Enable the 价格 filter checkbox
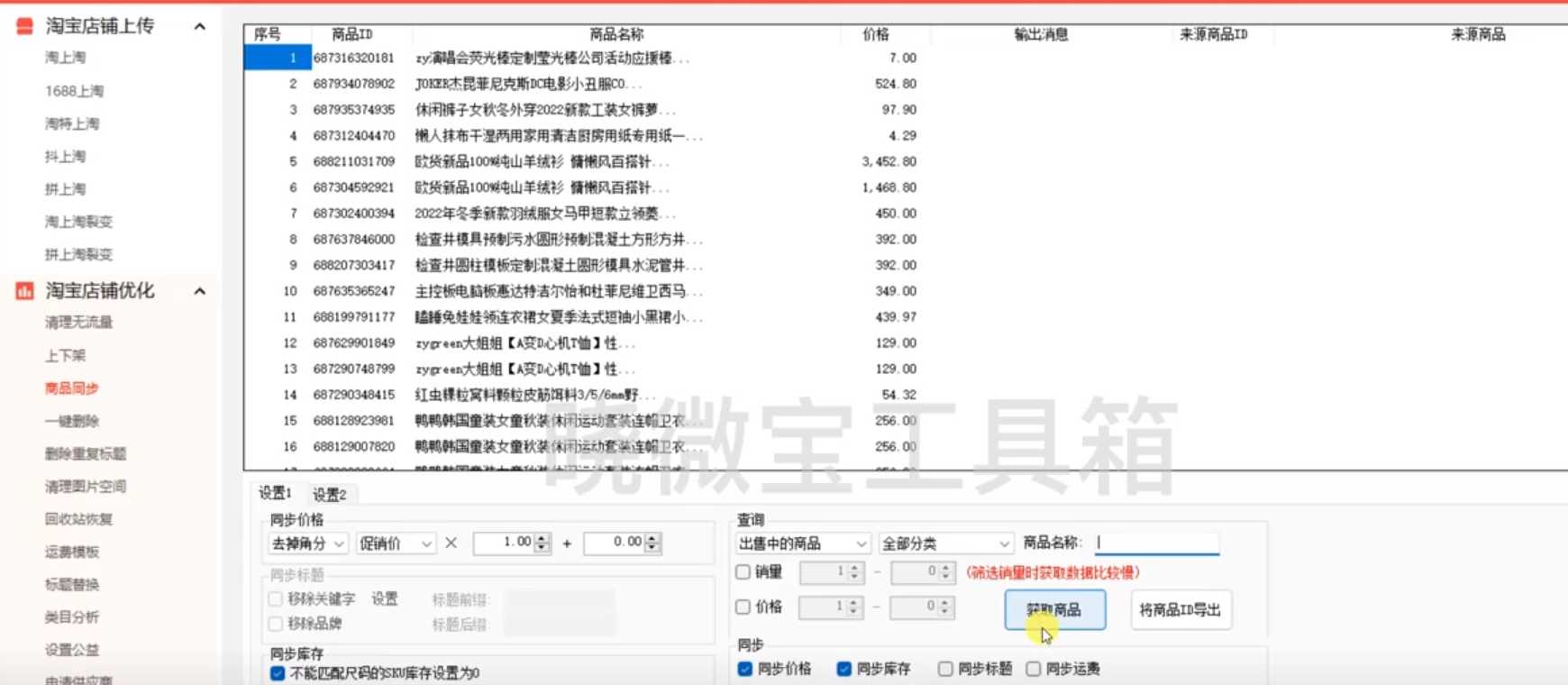Viewport: 1568px width, 685px height. point(743,607)
